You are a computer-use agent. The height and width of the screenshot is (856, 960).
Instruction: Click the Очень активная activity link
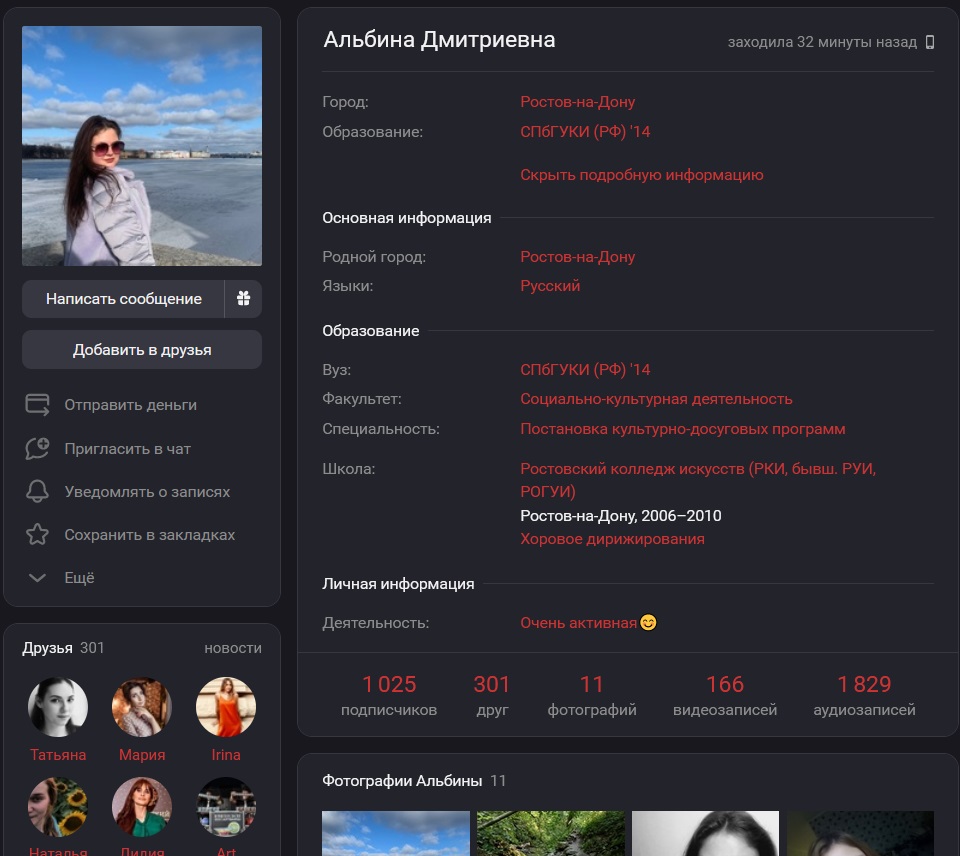[579, 623]
